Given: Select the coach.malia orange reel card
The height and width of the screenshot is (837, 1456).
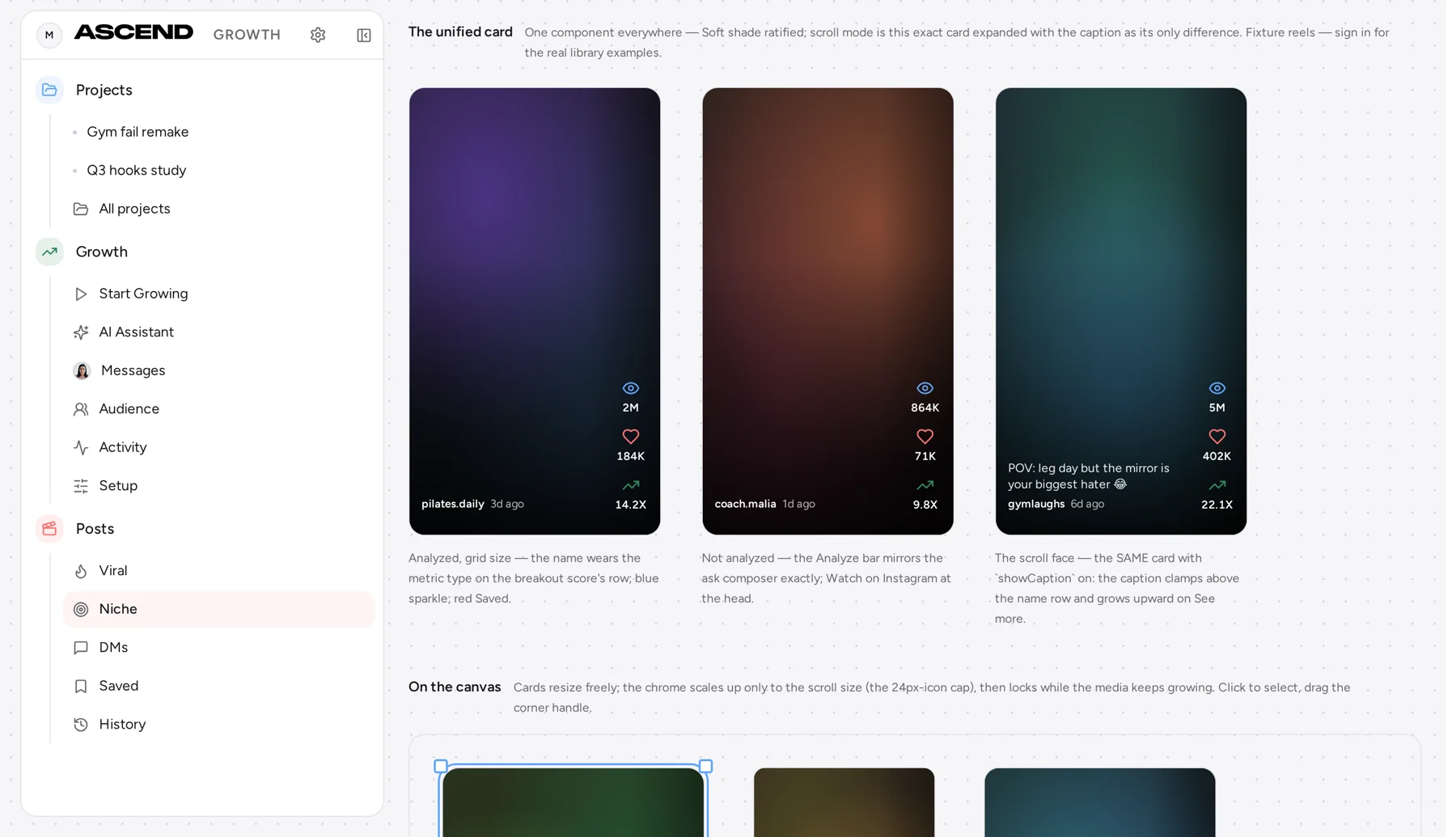Looking at the screenshot, I should (x=827, y=311).
